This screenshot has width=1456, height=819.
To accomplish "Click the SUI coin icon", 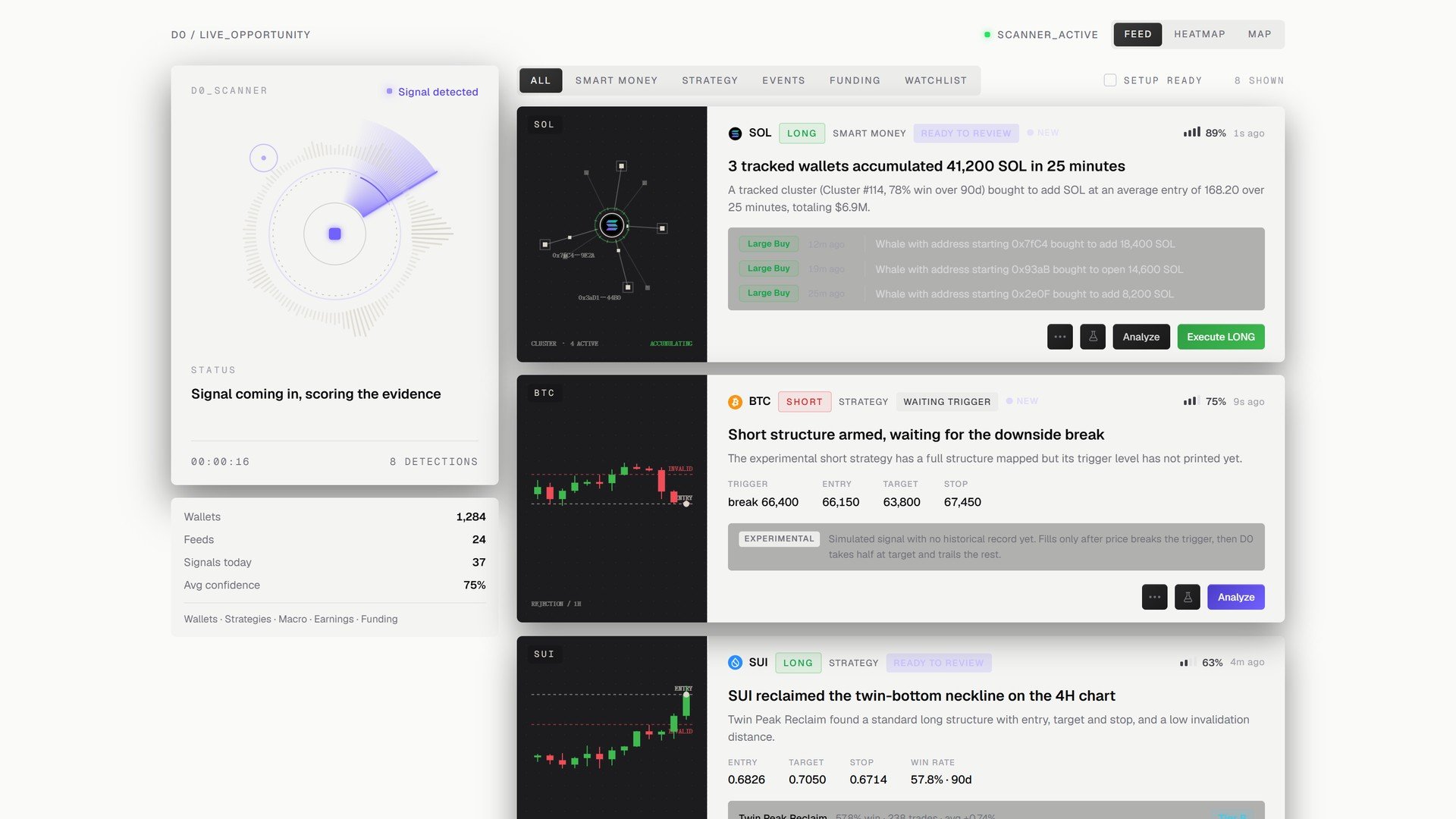I will 735,663.
